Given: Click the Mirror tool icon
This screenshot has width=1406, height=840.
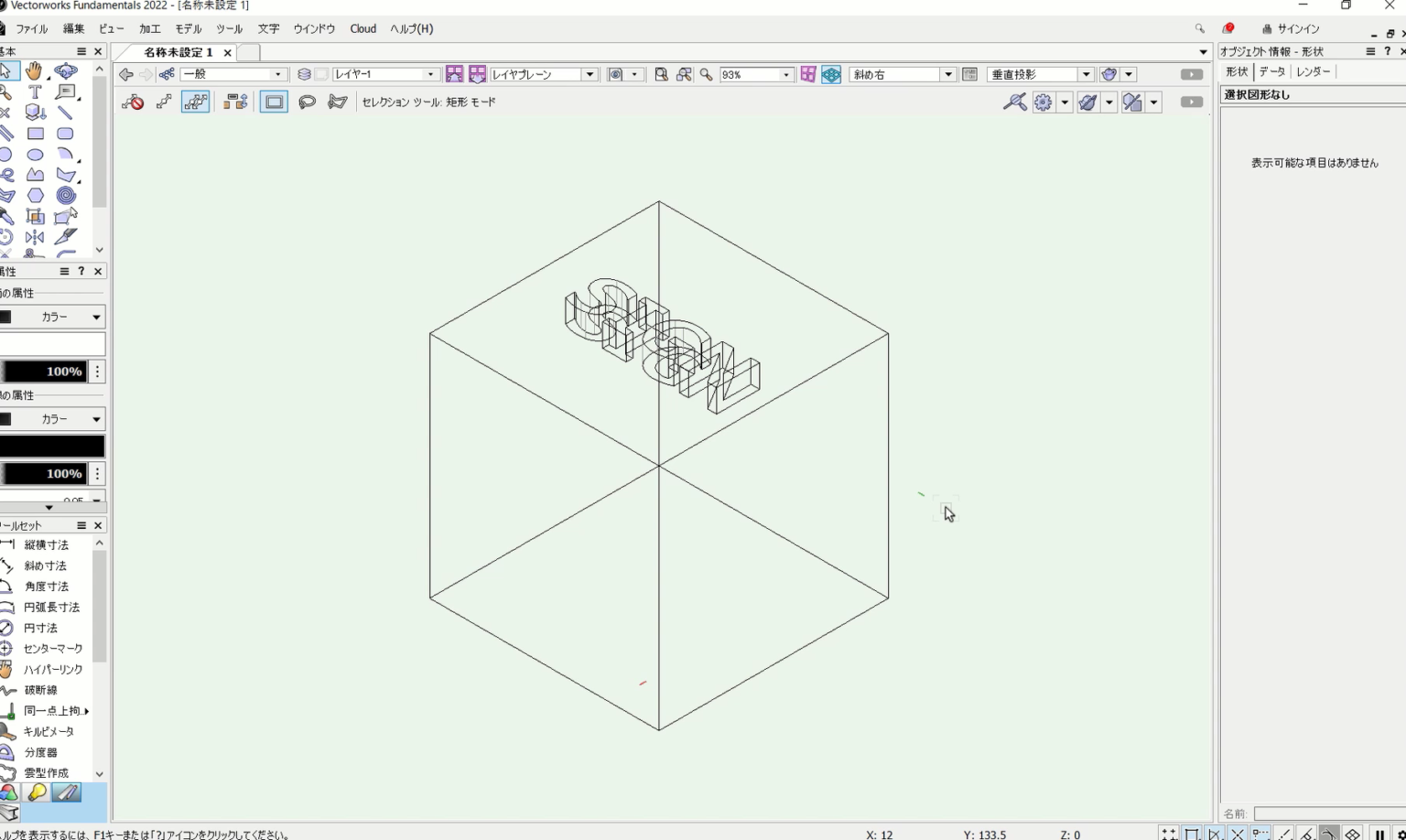Looking at the screenshot, I should pyautogui.click(x=35, y=237).
